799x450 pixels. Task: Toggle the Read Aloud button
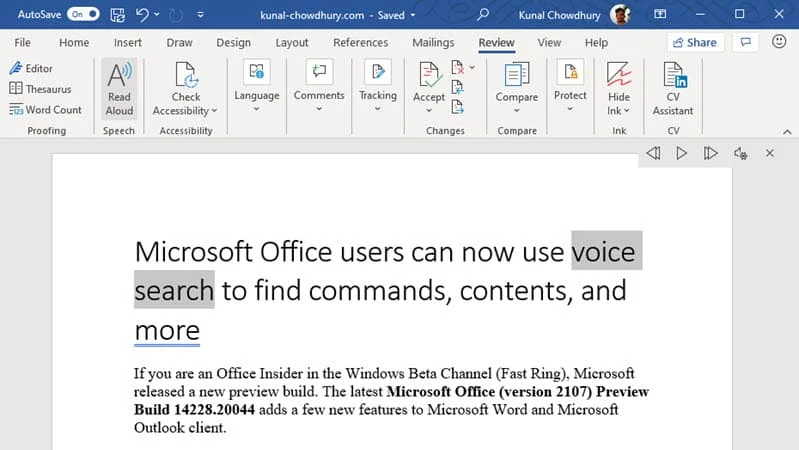pos(119,89)
